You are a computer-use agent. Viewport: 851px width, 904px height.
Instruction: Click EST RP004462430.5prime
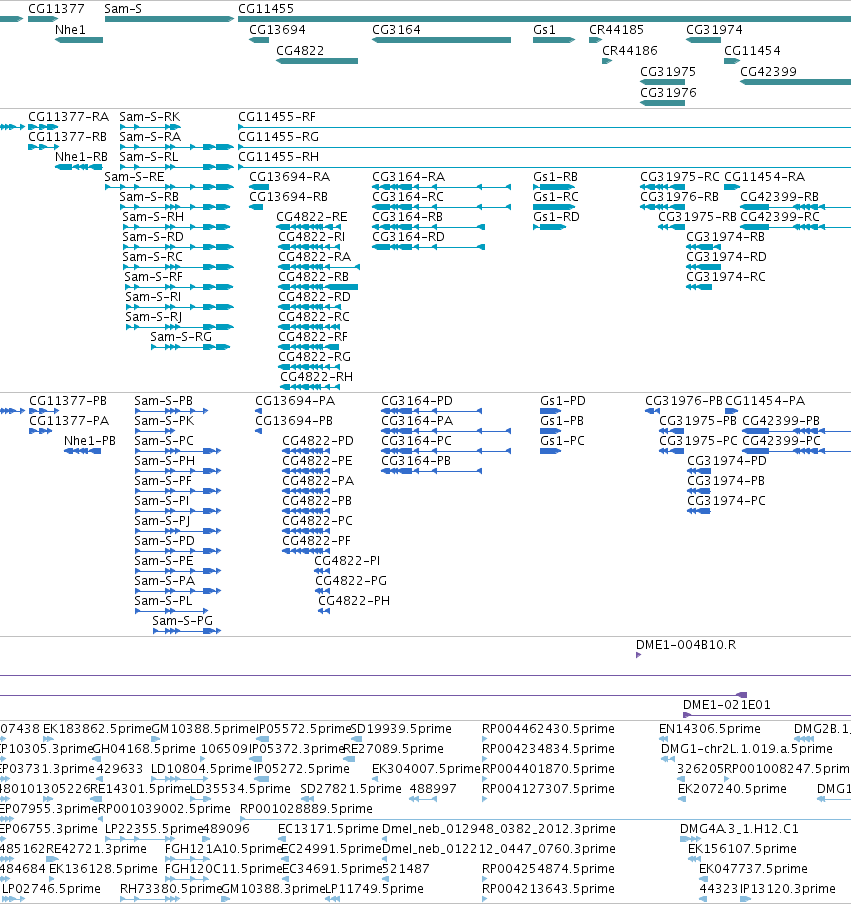pos(548,729)
